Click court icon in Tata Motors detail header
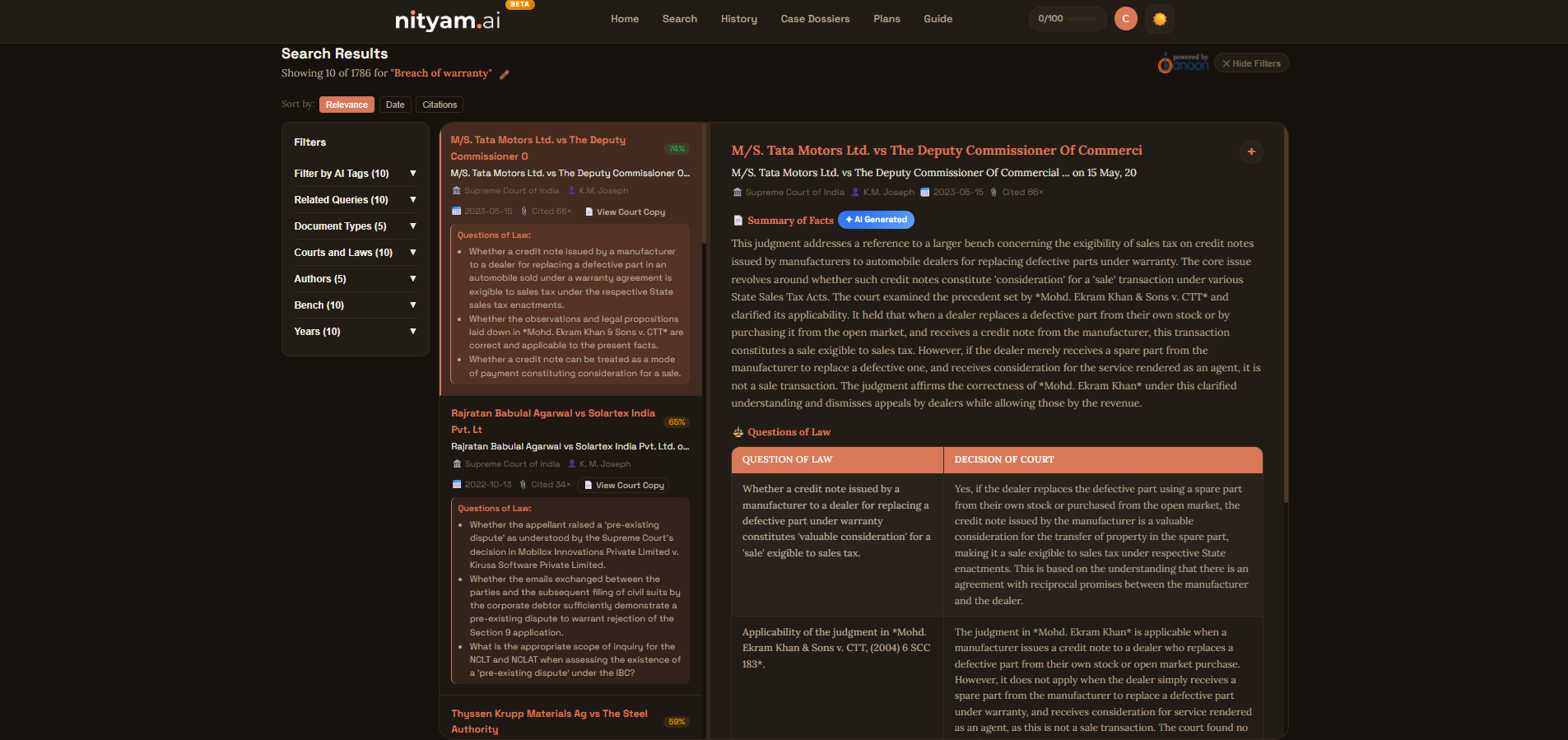1568x740 pixels. pyautogui.click(x=737, y=193)
